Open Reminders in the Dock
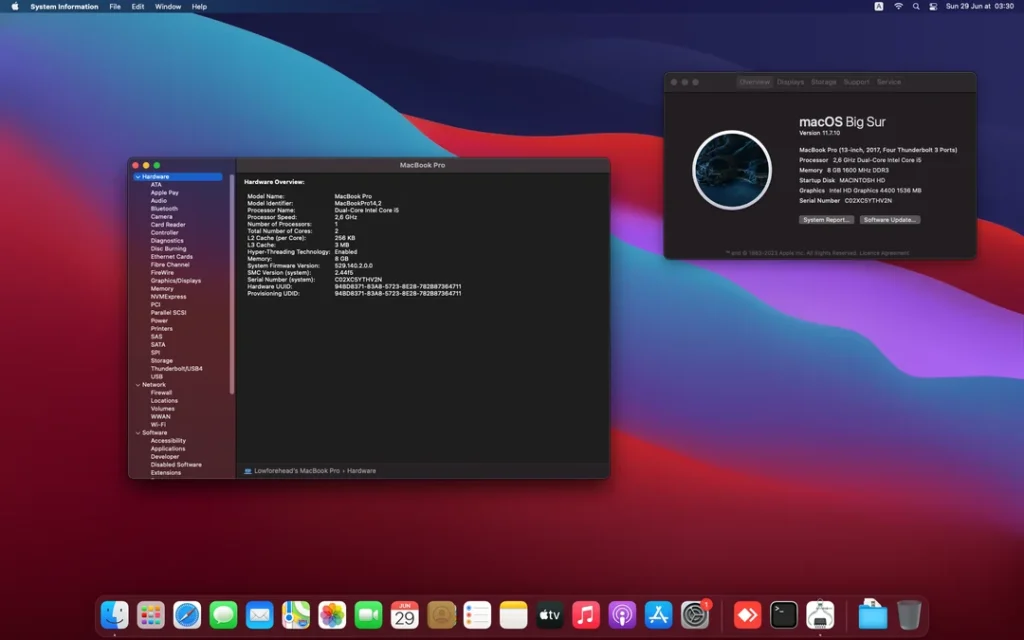The width and height of the screenshot is (1024, 640). (477, 615)
